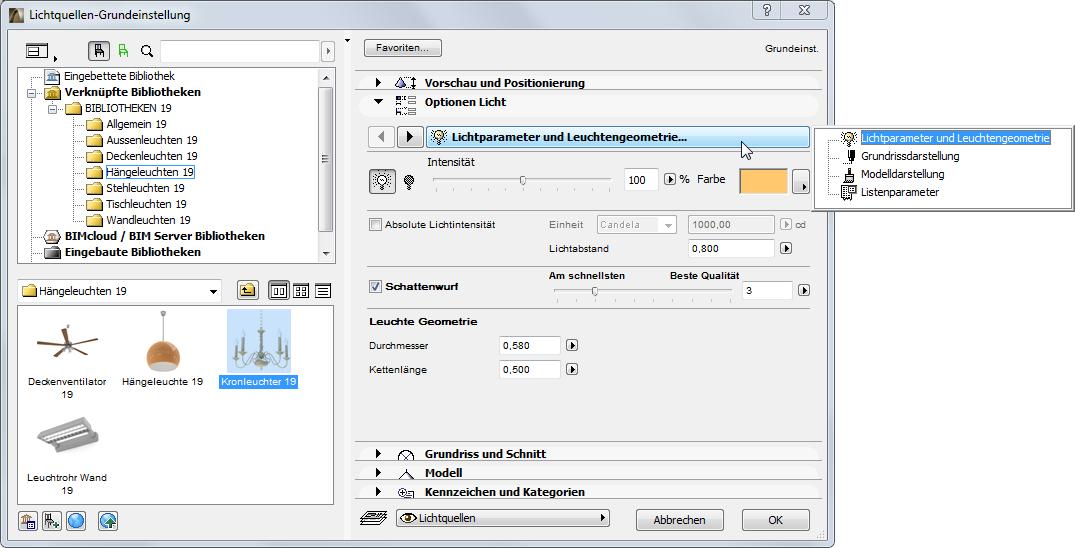
Task: Expand the Modell panel
Action: [x=378, y=473]
